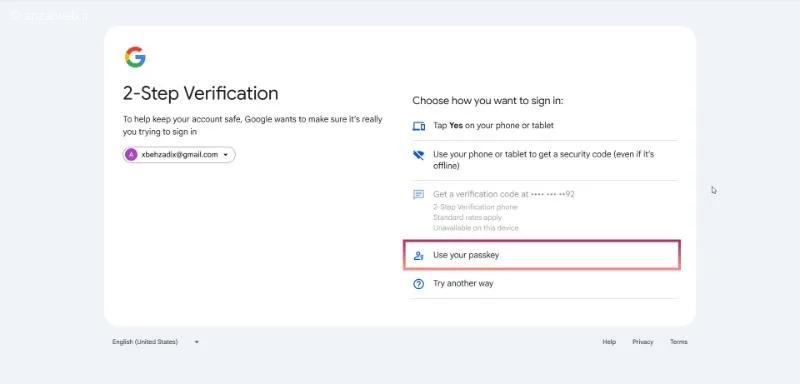Screen dimensions: 800x384
Task: Click the offline security code icon
Action: [418, 155]
